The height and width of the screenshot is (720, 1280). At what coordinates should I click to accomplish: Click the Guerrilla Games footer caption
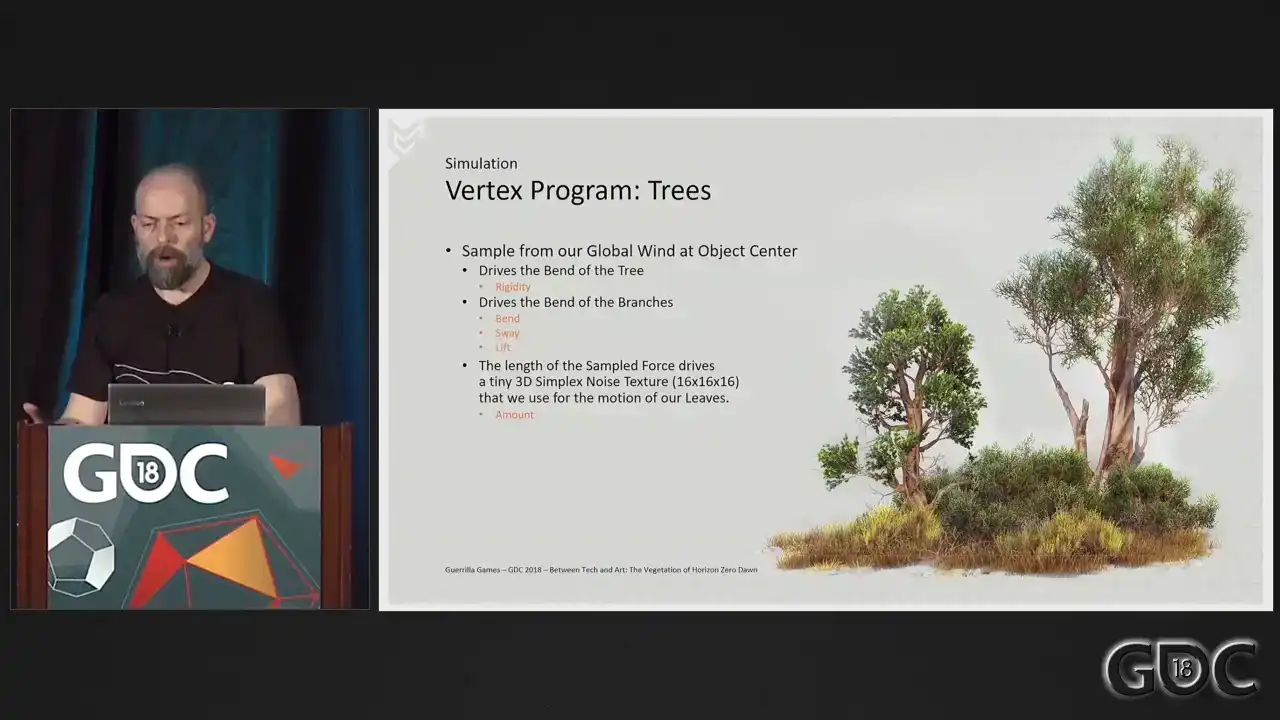[601, 570]
